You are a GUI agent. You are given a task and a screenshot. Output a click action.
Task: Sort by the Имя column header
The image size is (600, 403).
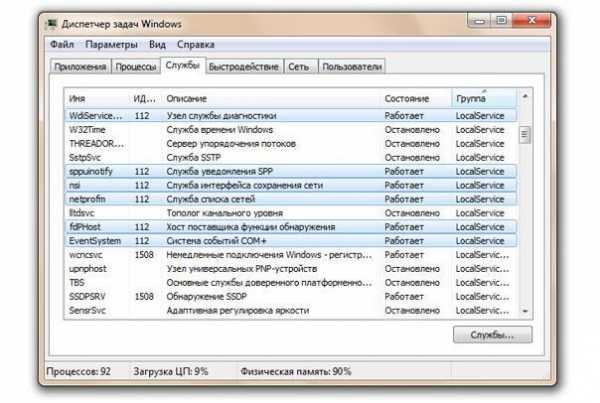(97, 98)
